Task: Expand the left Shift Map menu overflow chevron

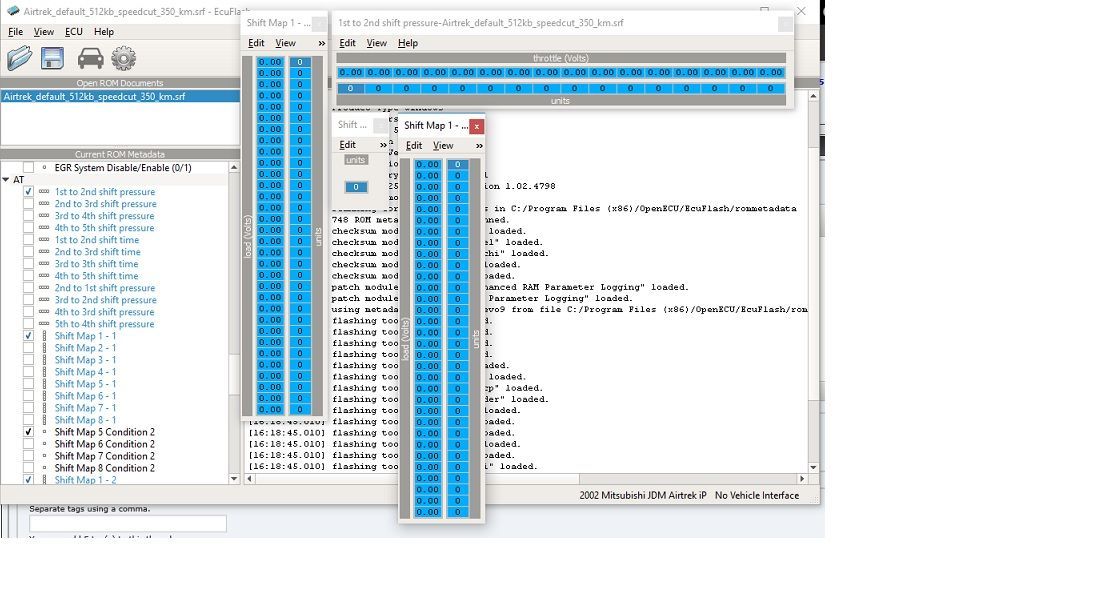Action: pos(321,43)
